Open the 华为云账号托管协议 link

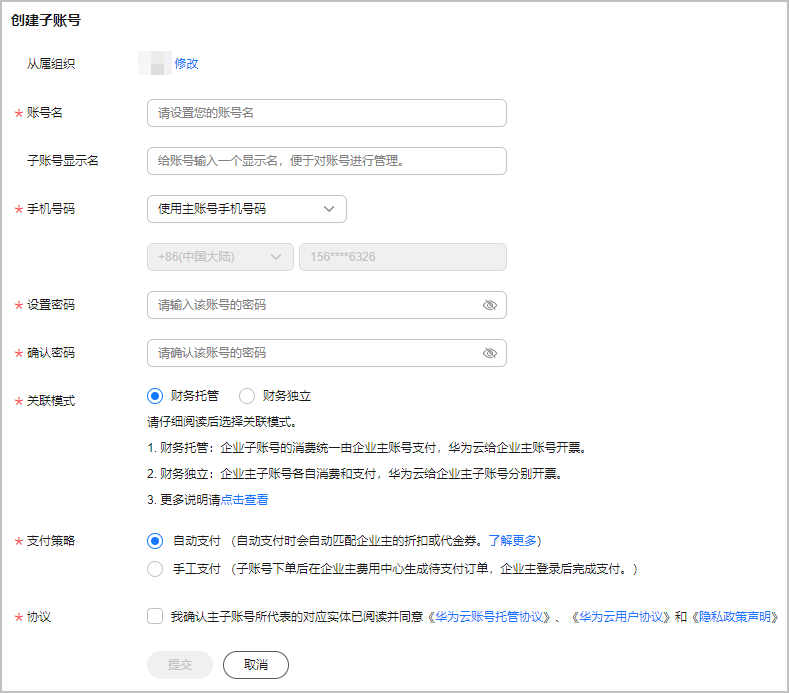(x=491, y=618)
